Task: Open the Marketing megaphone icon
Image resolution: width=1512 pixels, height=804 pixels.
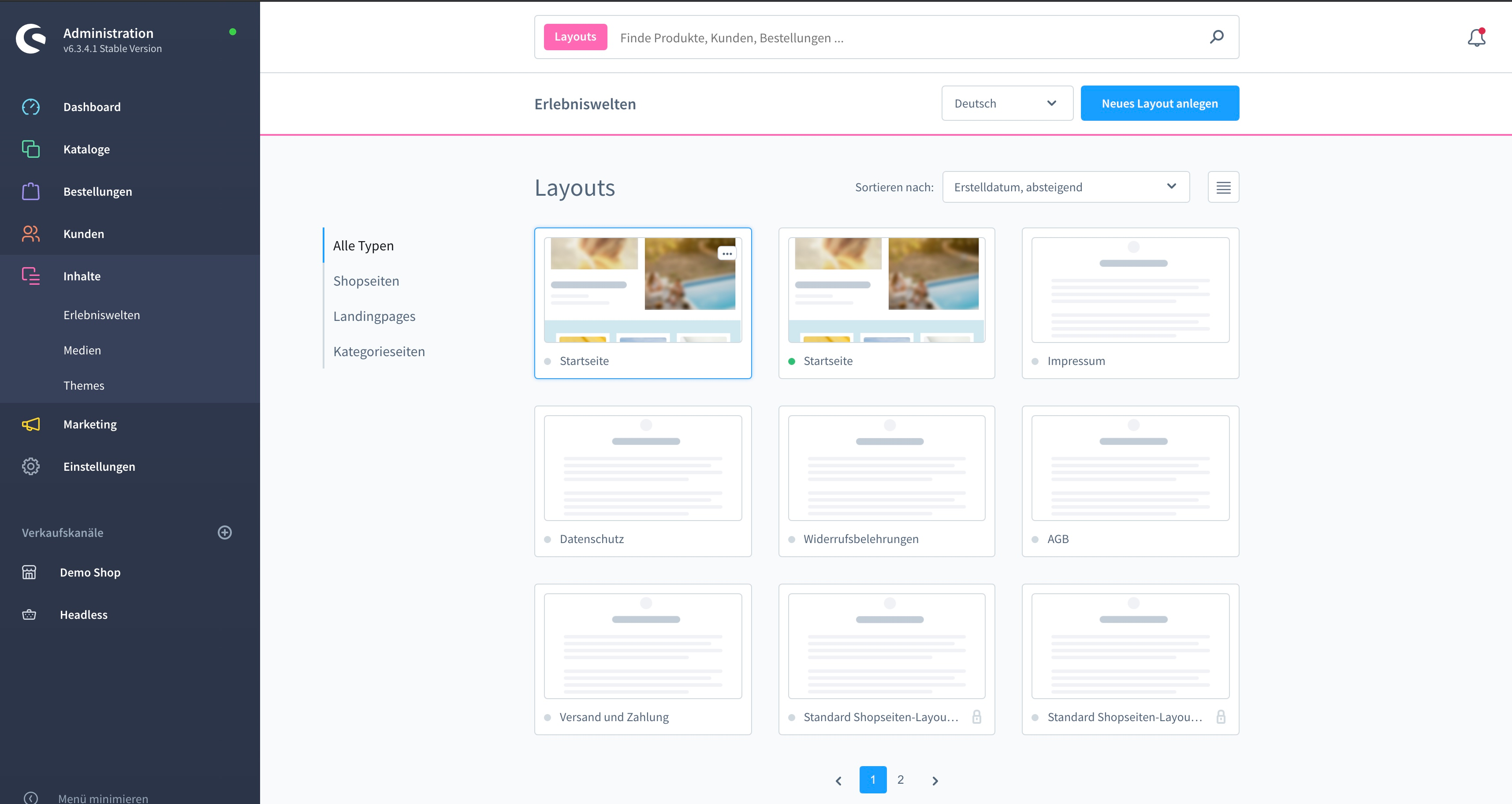Action: tap(30, 424)
